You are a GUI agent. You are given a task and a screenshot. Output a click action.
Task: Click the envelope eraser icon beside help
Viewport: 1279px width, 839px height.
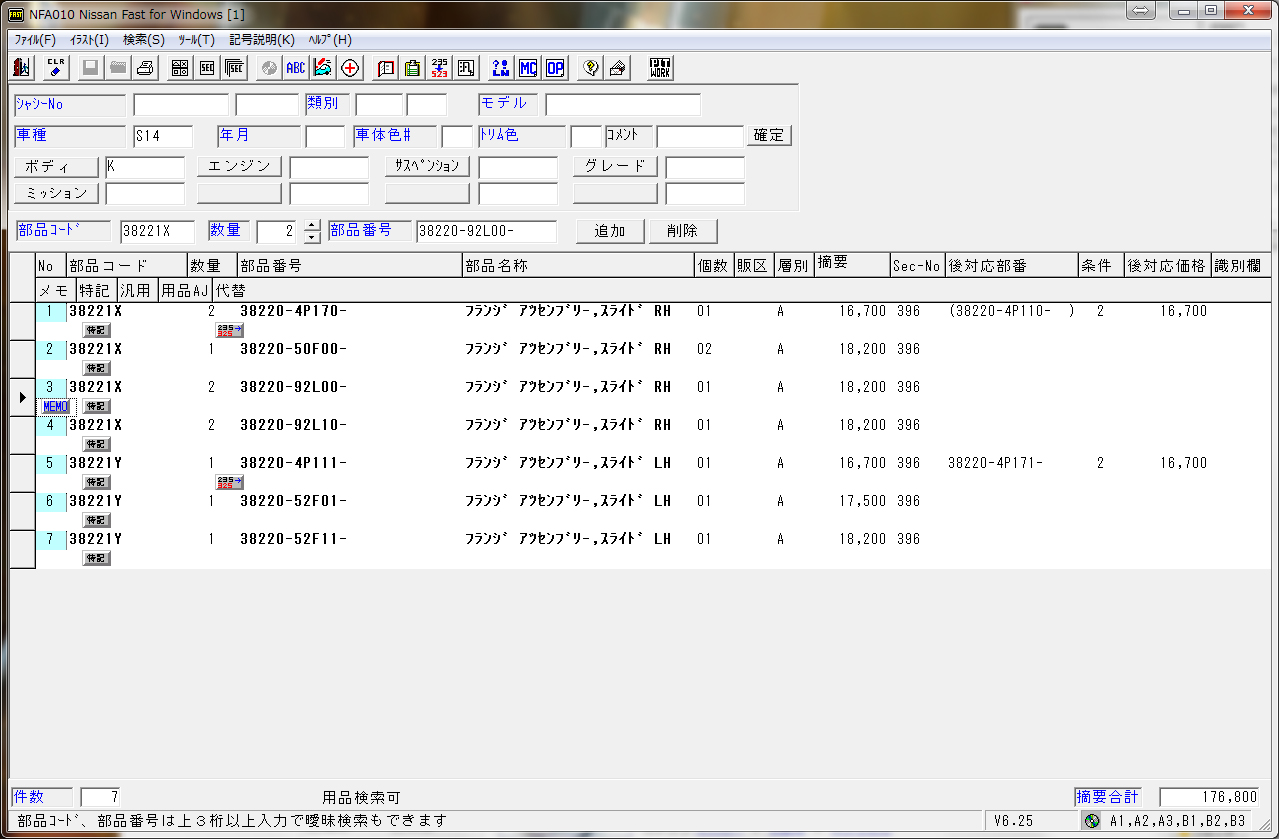point(618,68)
